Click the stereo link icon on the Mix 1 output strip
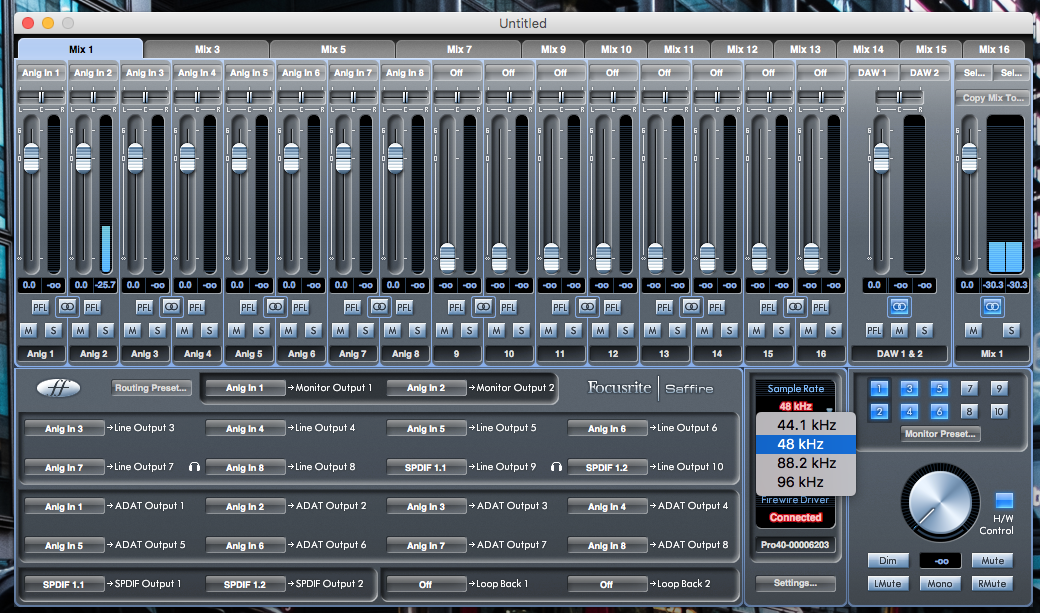Screen dimensions: 1040x613 992,307
